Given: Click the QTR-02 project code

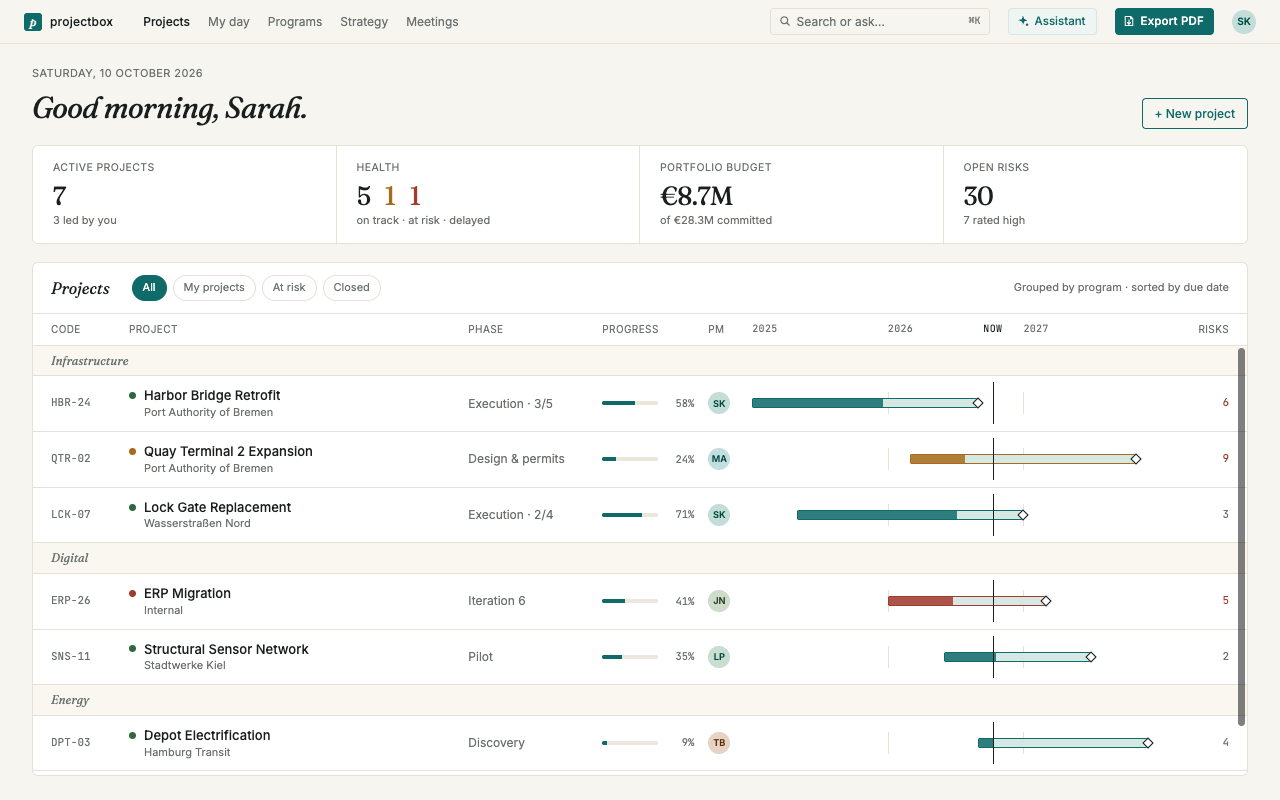Looking at the screenshot, I should point(71,459).
